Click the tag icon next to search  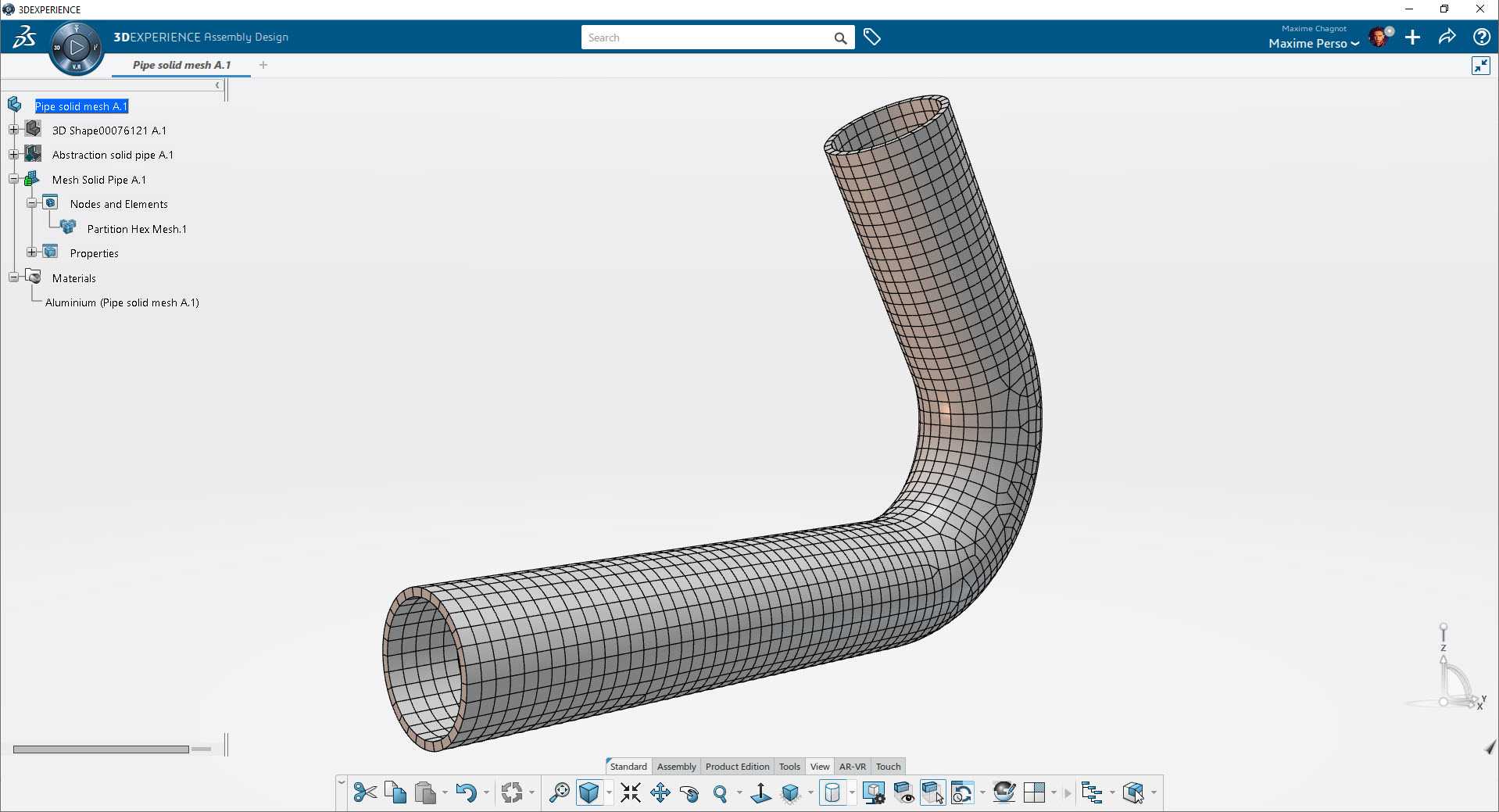click(x=872, y=37)
